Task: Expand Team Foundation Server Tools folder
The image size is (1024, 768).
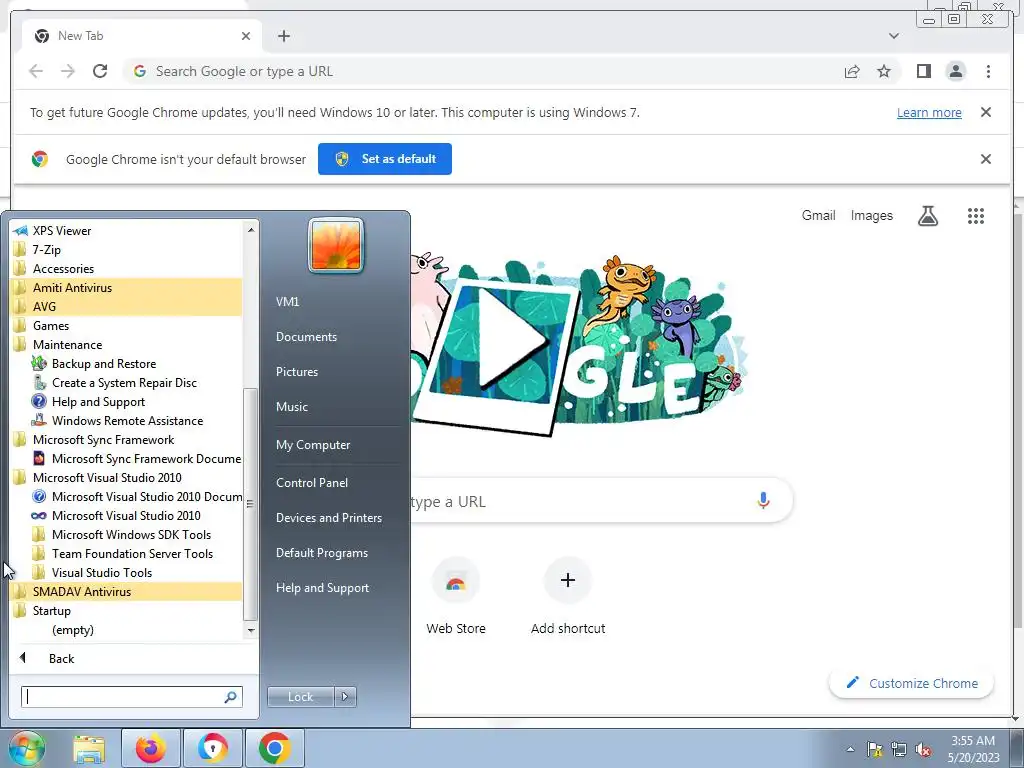Action: pos(127,553)
